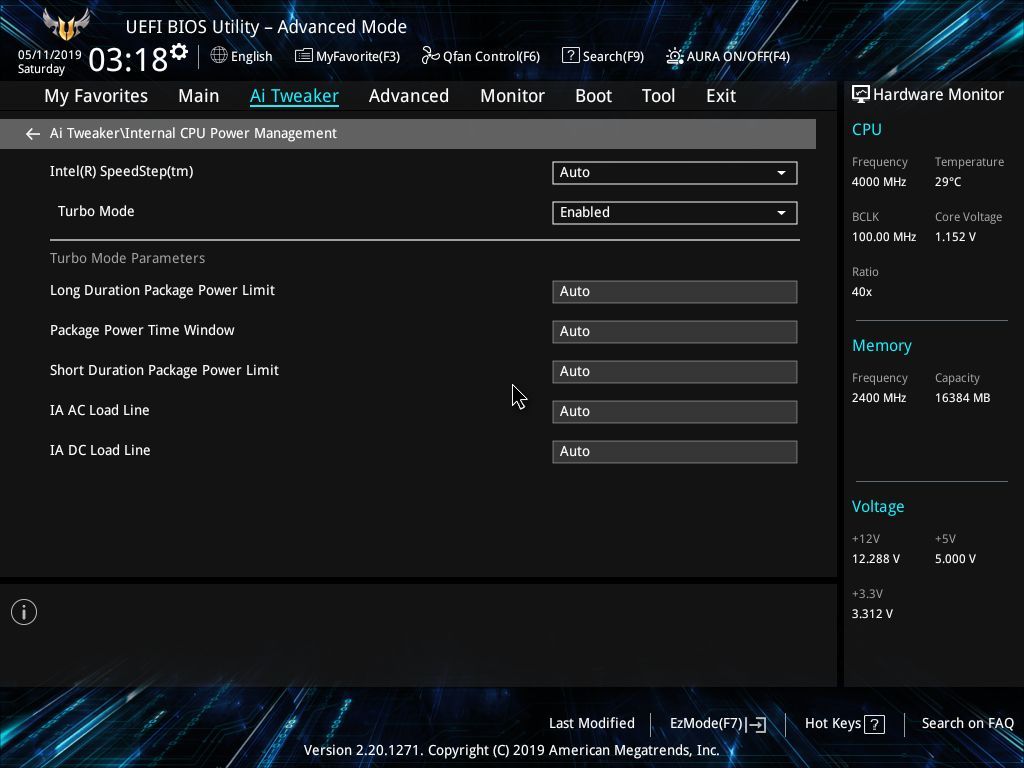Click +3.3V 3.312 V reading

(x=872, y=614)
